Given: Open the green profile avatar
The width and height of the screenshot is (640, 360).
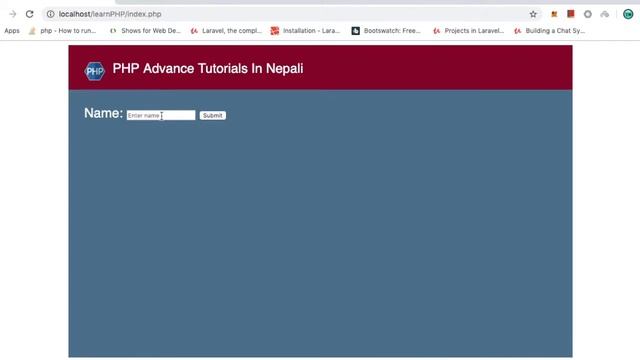Looking at the screenshot, I should coord(628,14).
